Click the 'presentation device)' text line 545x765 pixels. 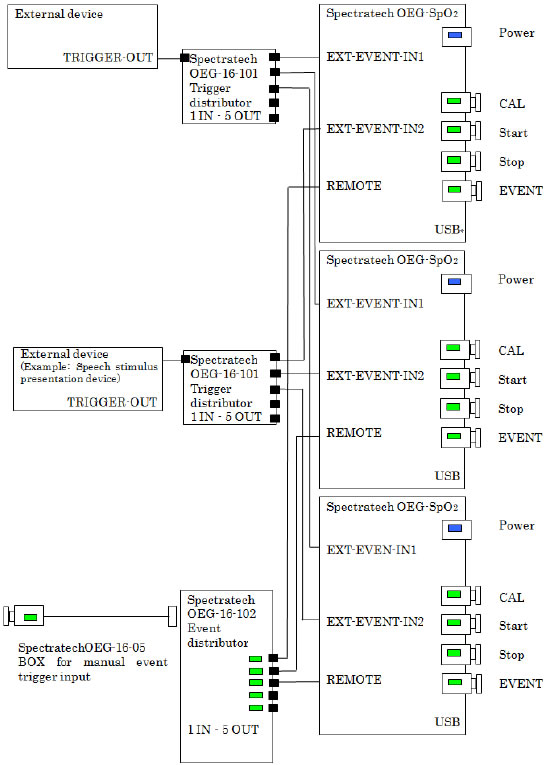pos(70,379)
